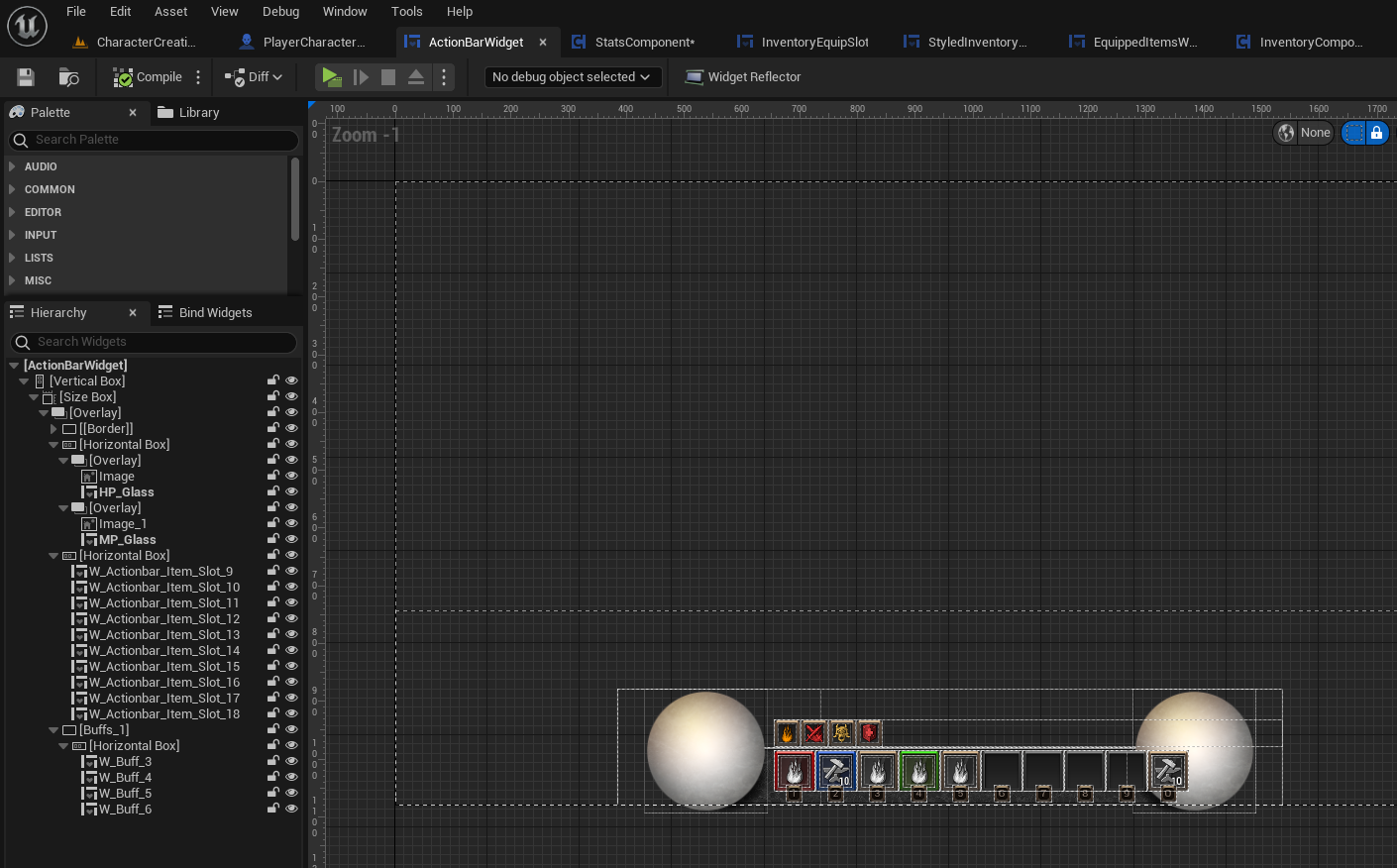Image resolution: width=1397 pixels, height=868 pixels.
Task: Click the Advance Frame step button
Action: pos(361,77)
